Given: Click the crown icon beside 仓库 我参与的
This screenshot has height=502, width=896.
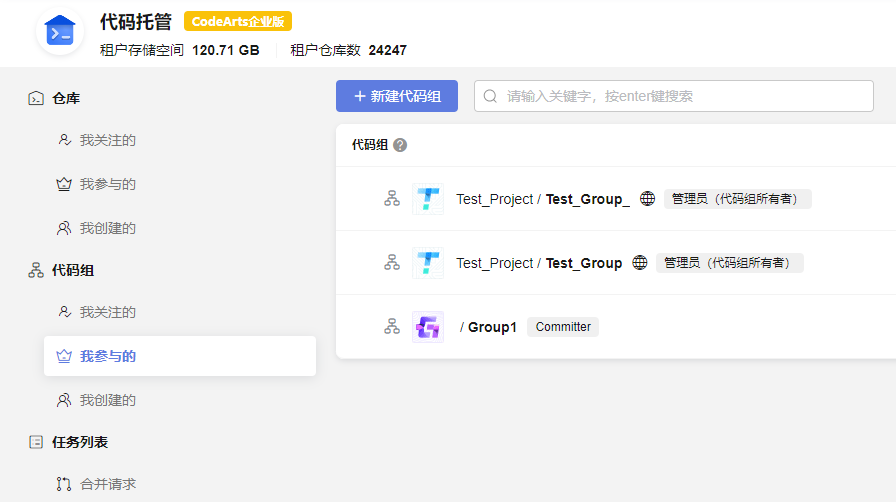Looking at the screenshot, I should click(x=64, y=184).
